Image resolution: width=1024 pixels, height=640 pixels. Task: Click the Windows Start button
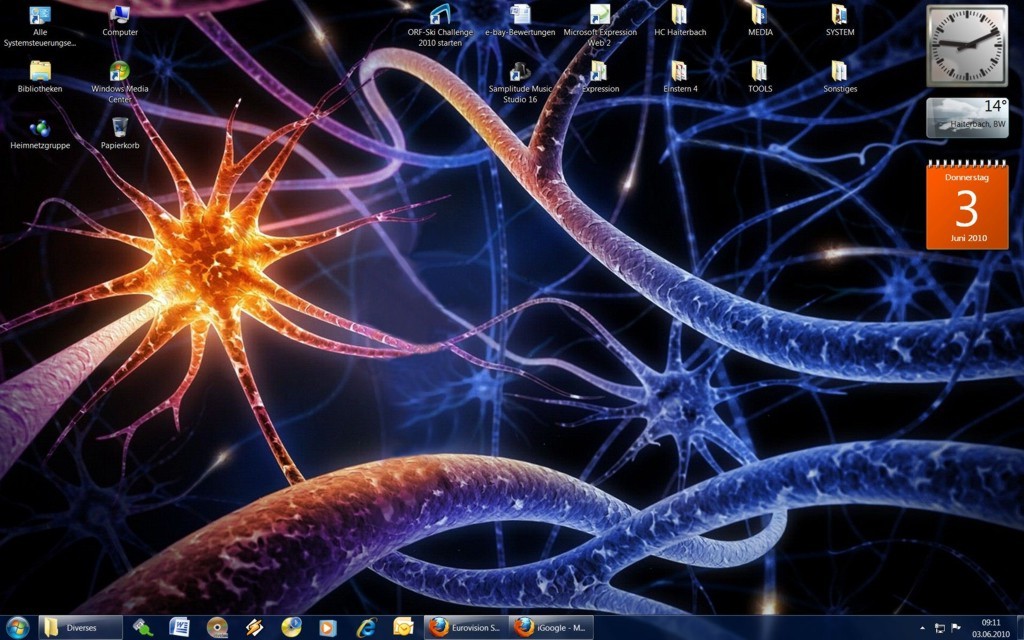17,627
